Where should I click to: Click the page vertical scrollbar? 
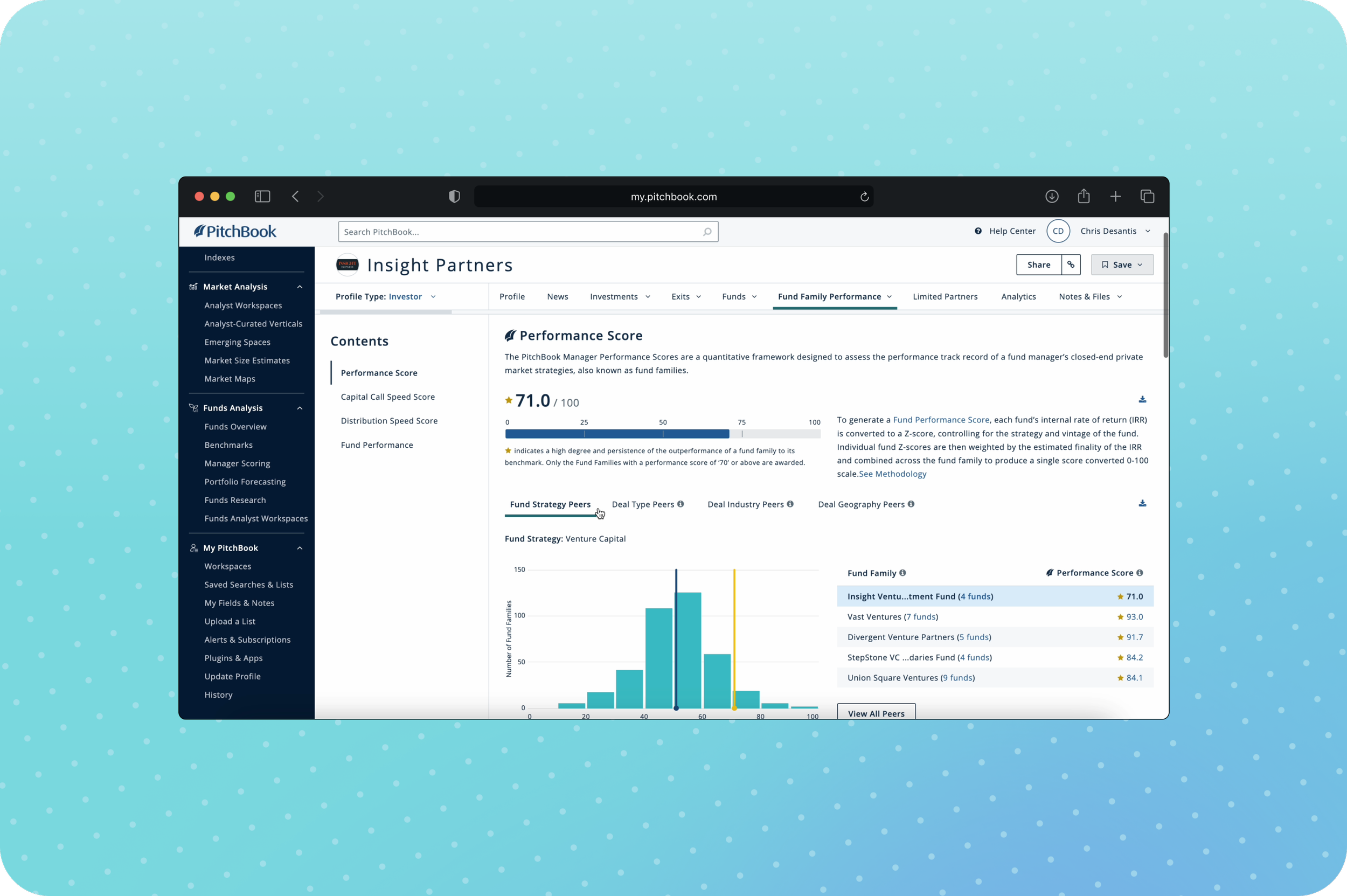tap(1165, 295)
